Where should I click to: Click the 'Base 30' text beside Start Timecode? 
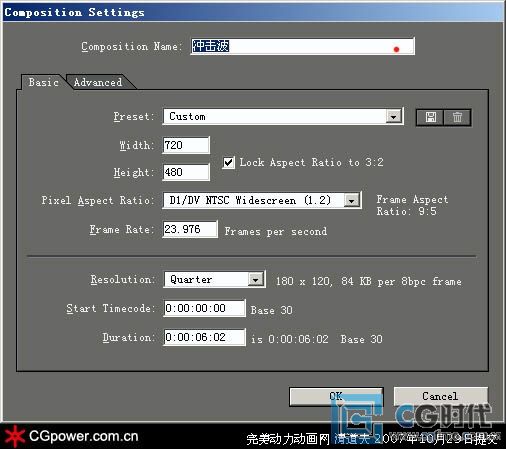[x=272, y=310]
